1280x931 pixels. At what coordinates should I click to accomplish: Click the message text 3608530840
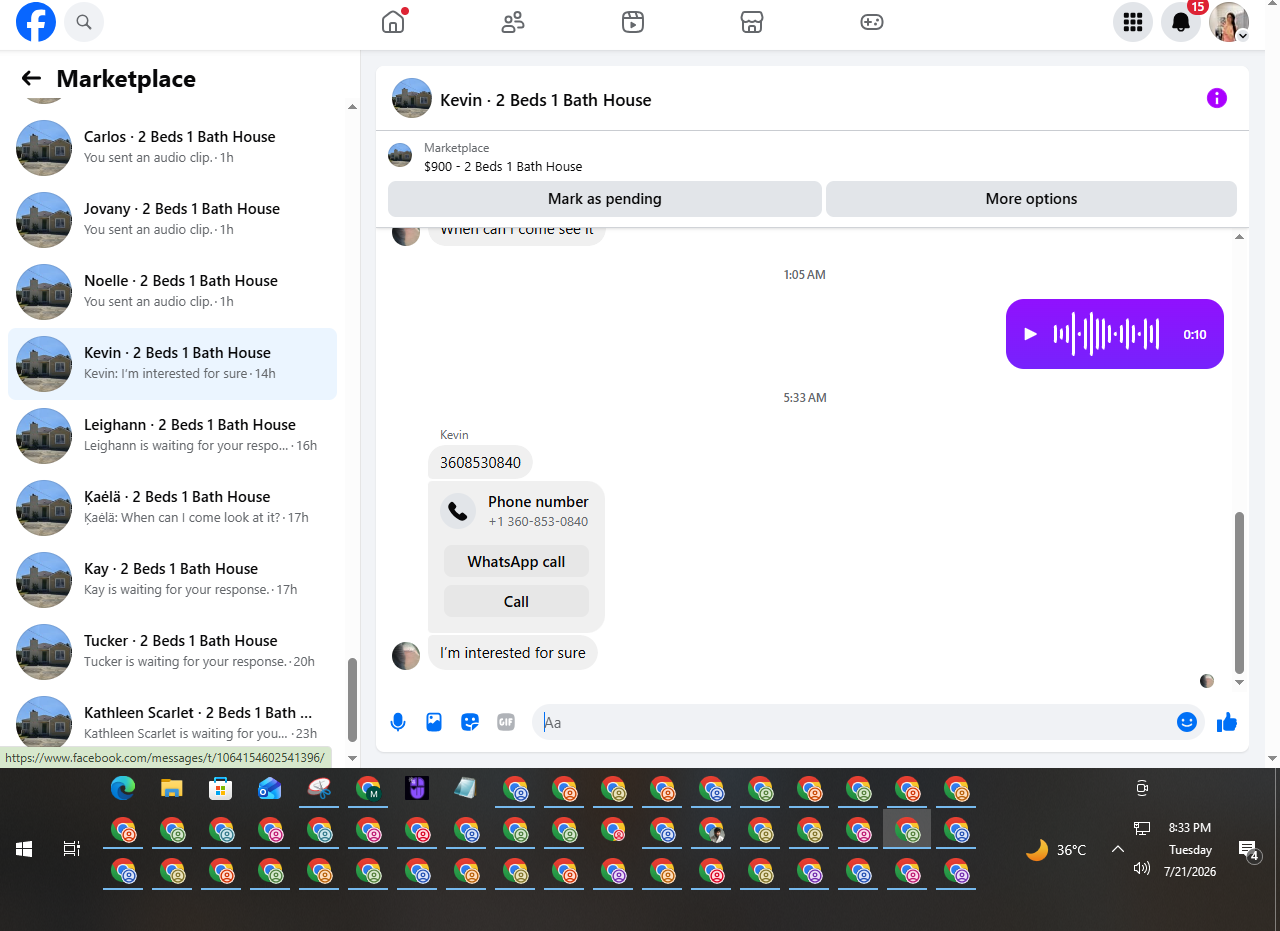pos(481,462)
